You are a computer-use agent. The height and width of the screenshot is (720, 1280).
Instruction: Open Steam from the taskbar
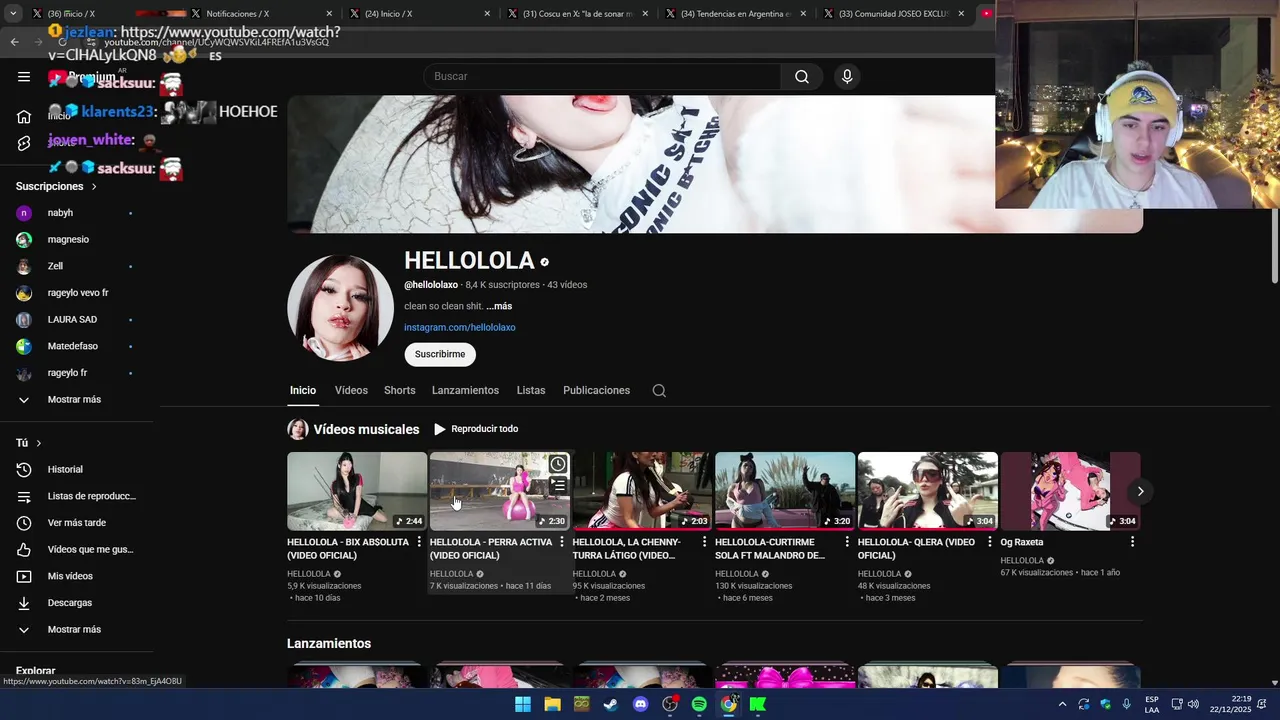611,704
